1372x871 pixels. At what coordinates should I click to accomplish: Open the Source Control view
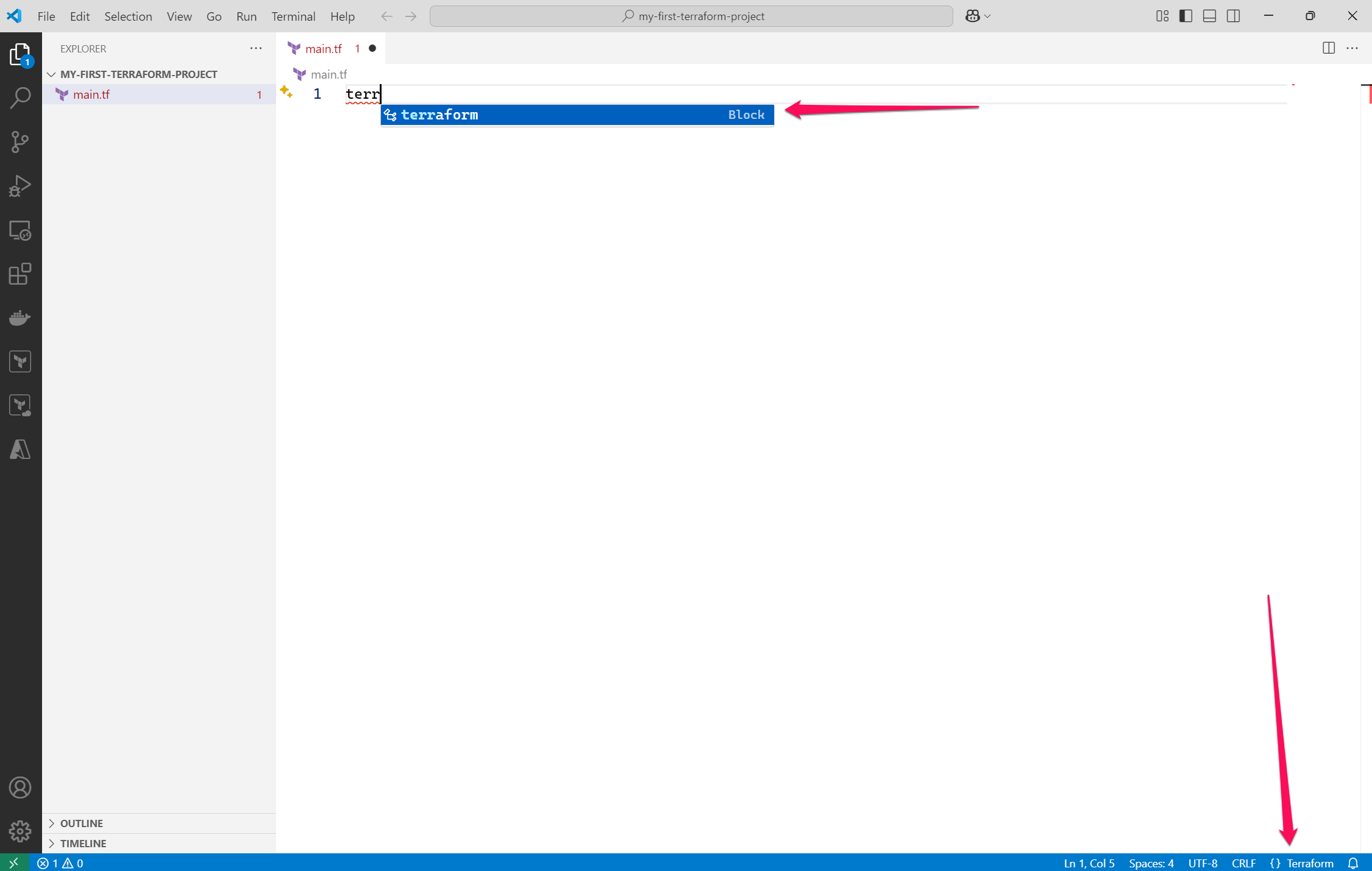pyautogui.click(x=20, y=142)
